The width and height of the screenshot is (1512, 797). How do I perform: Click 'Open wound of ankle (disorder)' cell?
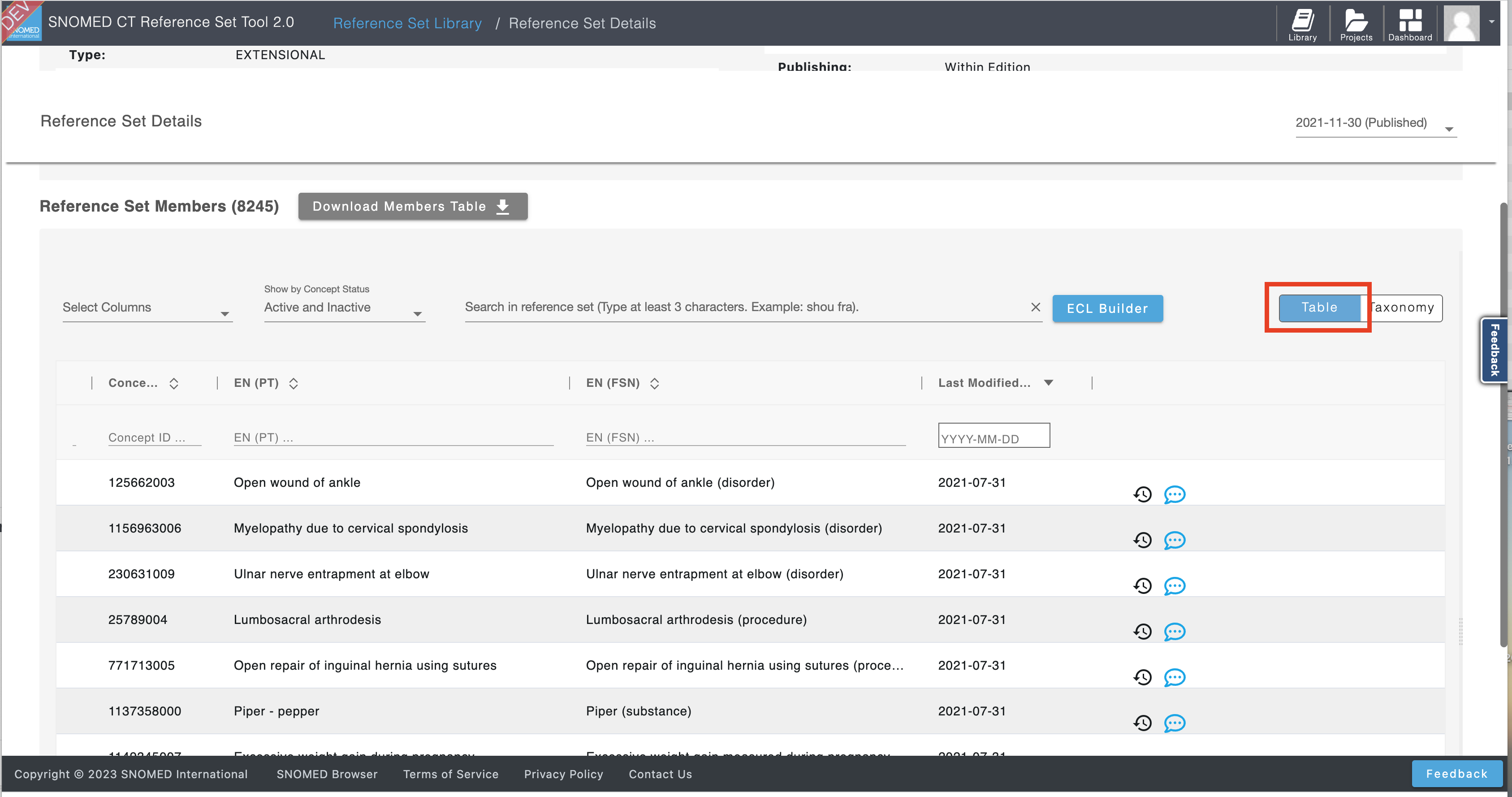pyautogui.click(x=680, y=483)
